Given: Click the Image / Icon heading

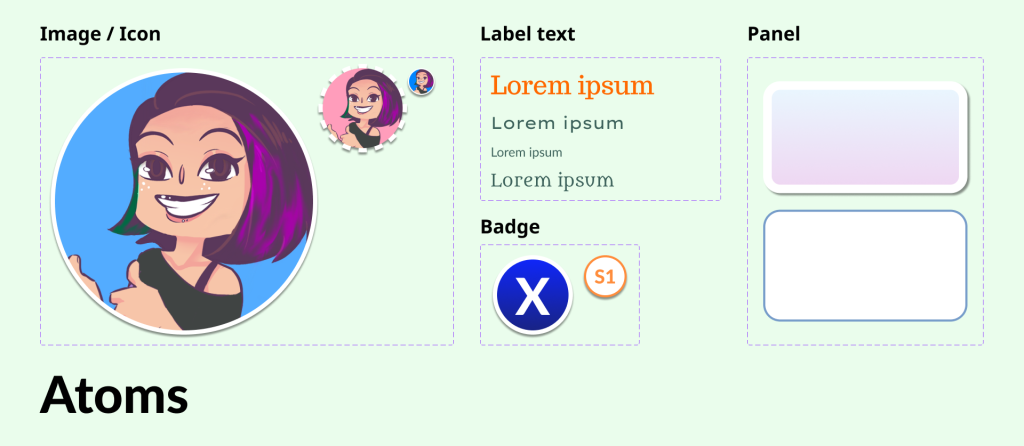Looking at the screenshot, I should 100,34.
